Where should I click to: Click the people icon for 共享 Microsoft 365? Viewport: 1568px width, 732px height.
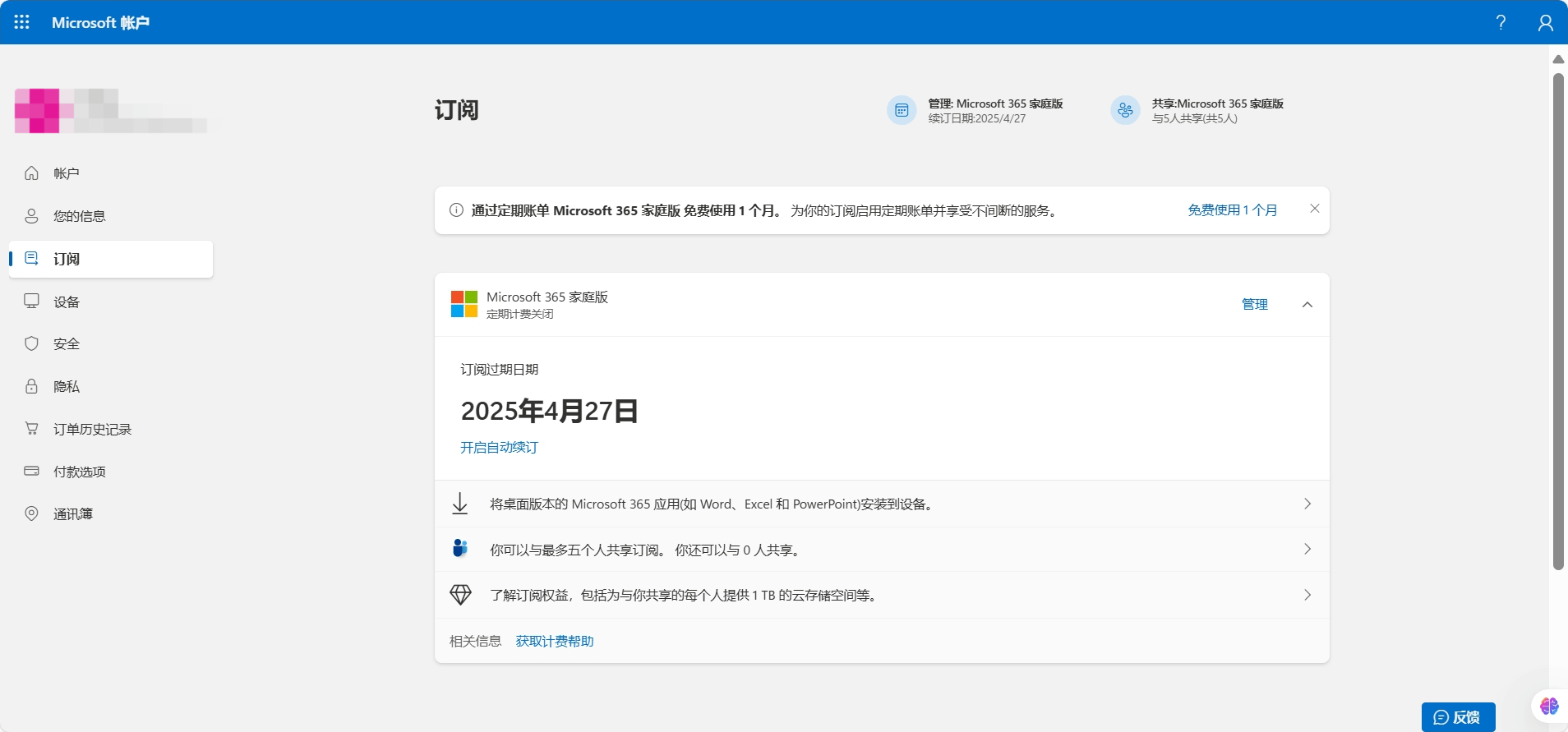(x=1125, y=110)
